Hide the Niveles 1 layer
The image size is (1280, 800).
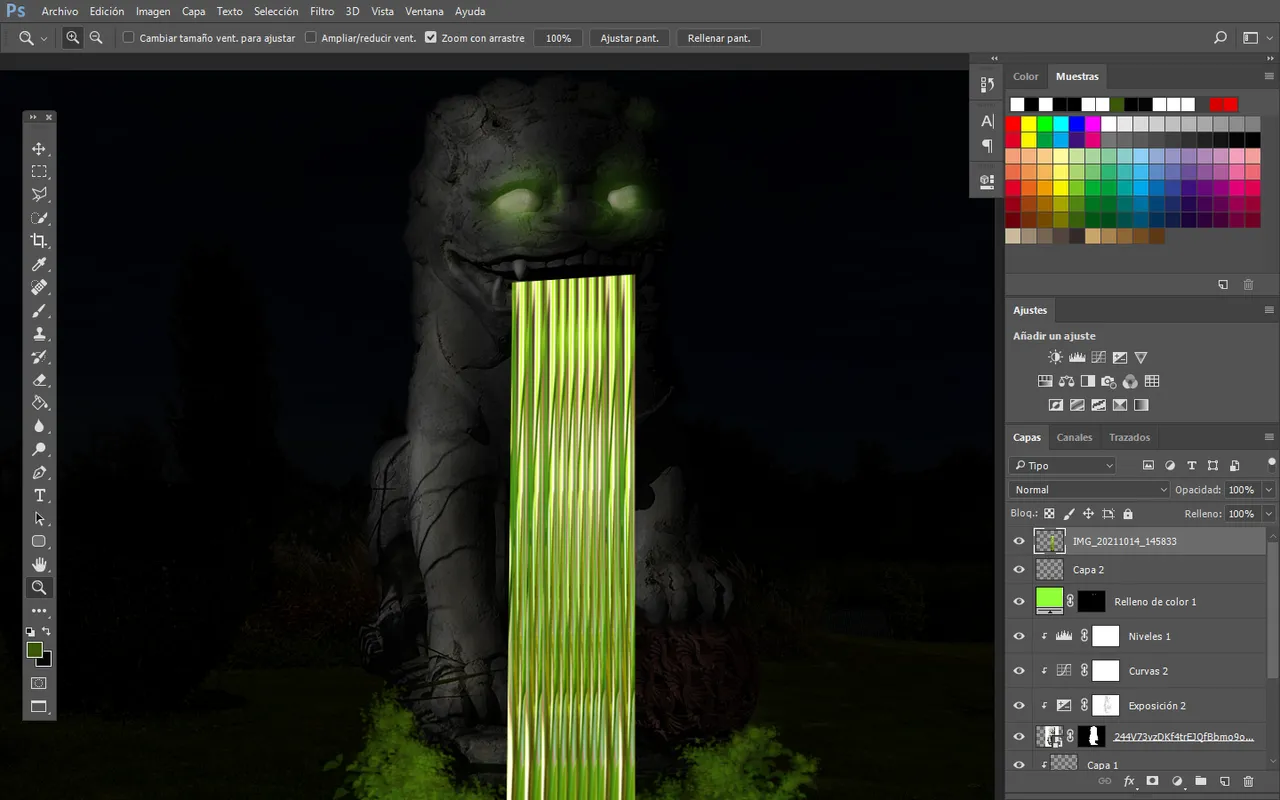coord(1019,636)
